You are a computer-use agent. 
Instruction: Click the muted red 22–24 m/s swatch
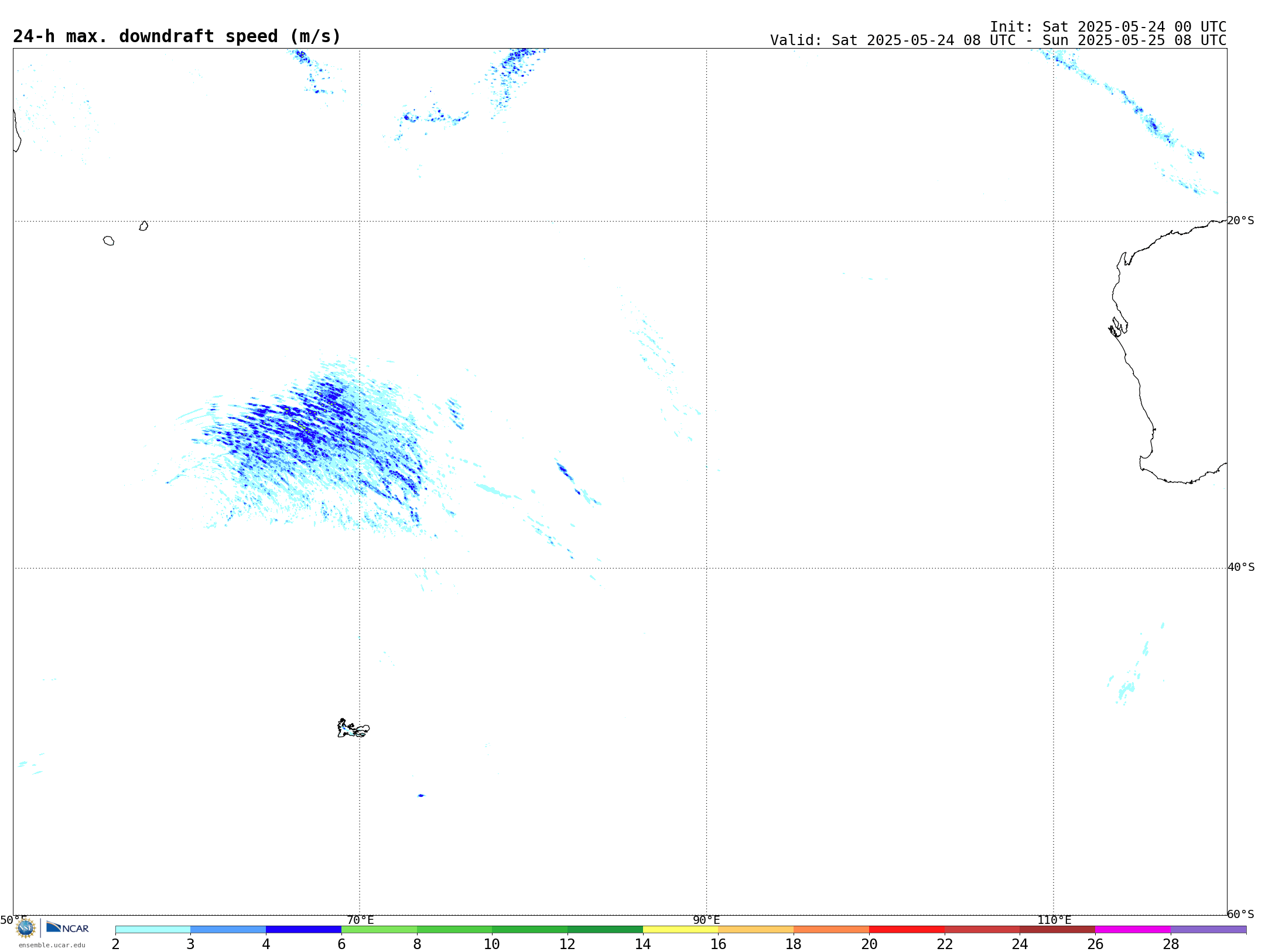click(982, 930)
